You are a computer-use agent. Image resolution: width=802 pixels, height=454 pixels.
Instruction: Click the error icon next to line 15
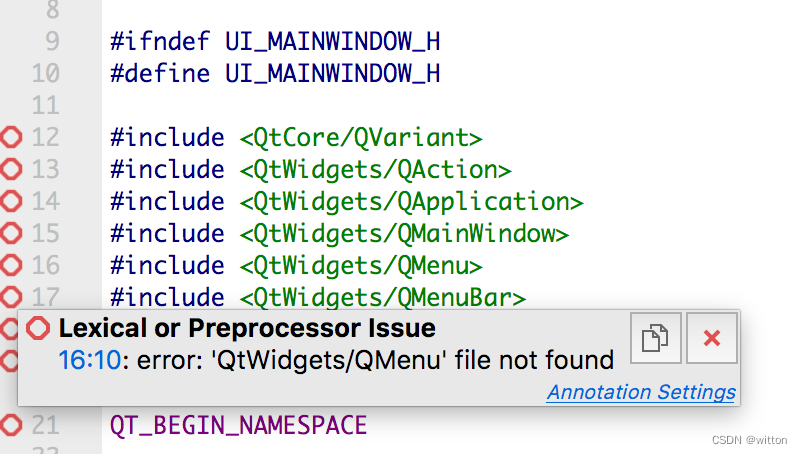11,233
